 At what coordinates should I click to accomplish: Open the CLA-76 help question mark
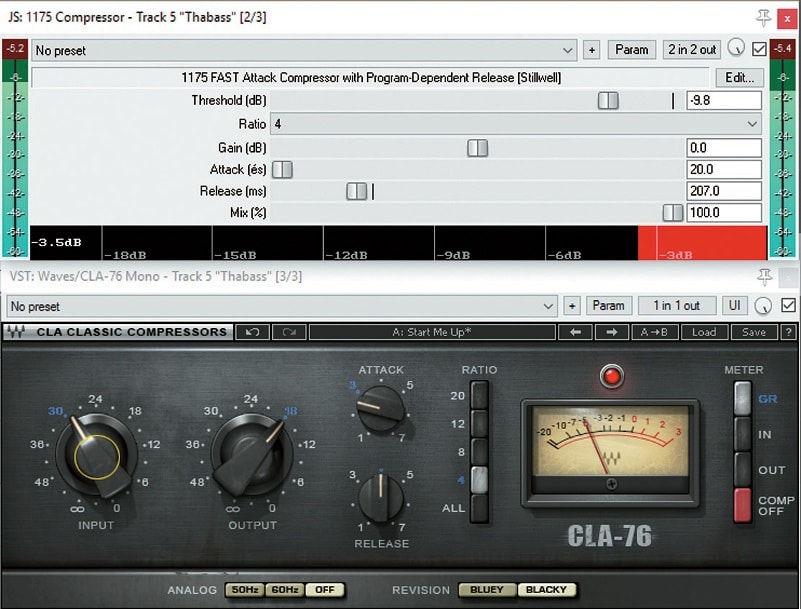click(x=788, y=332)
